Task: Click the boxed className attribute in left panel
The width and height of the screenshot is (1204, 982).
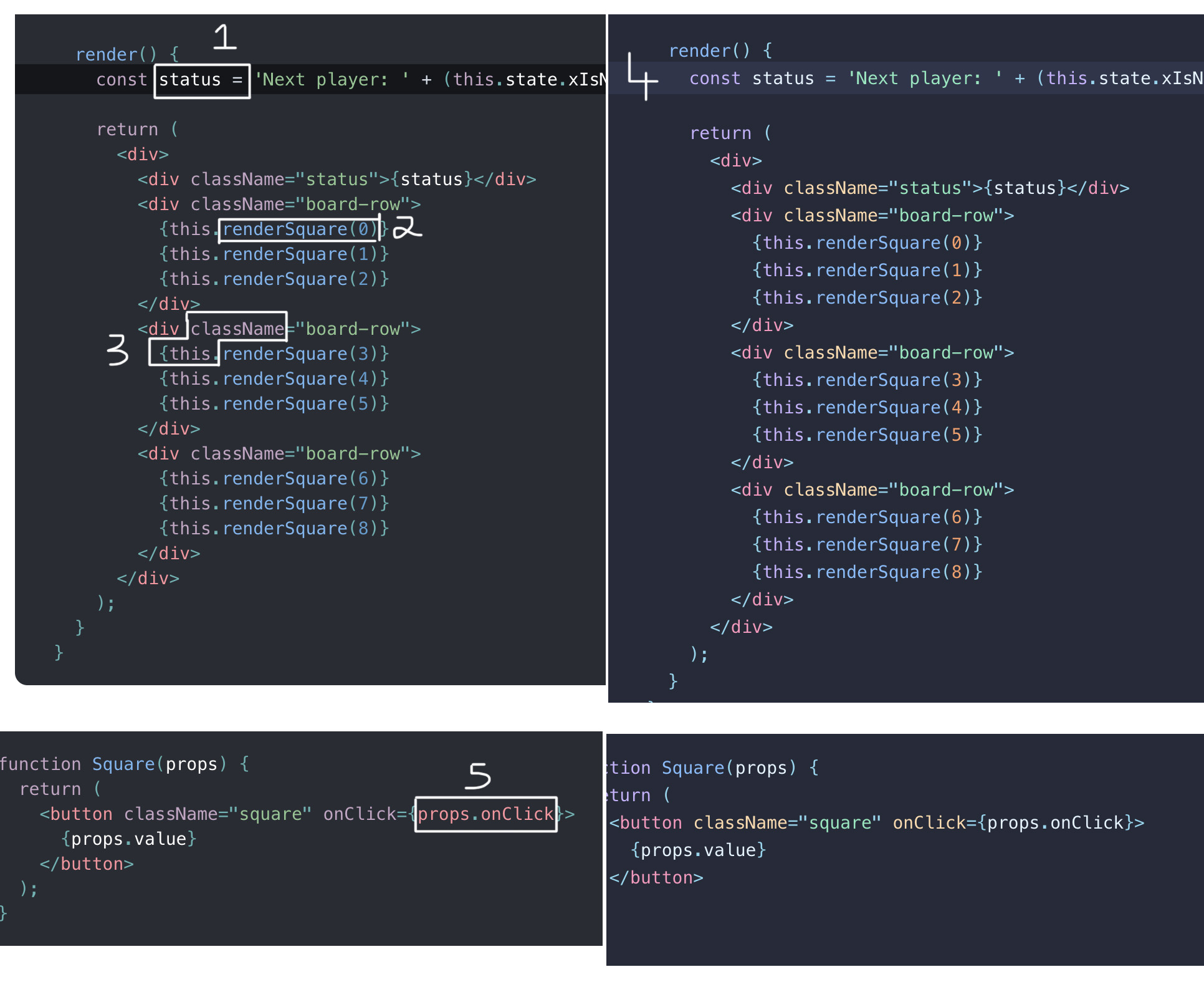Action: [237, 329]
